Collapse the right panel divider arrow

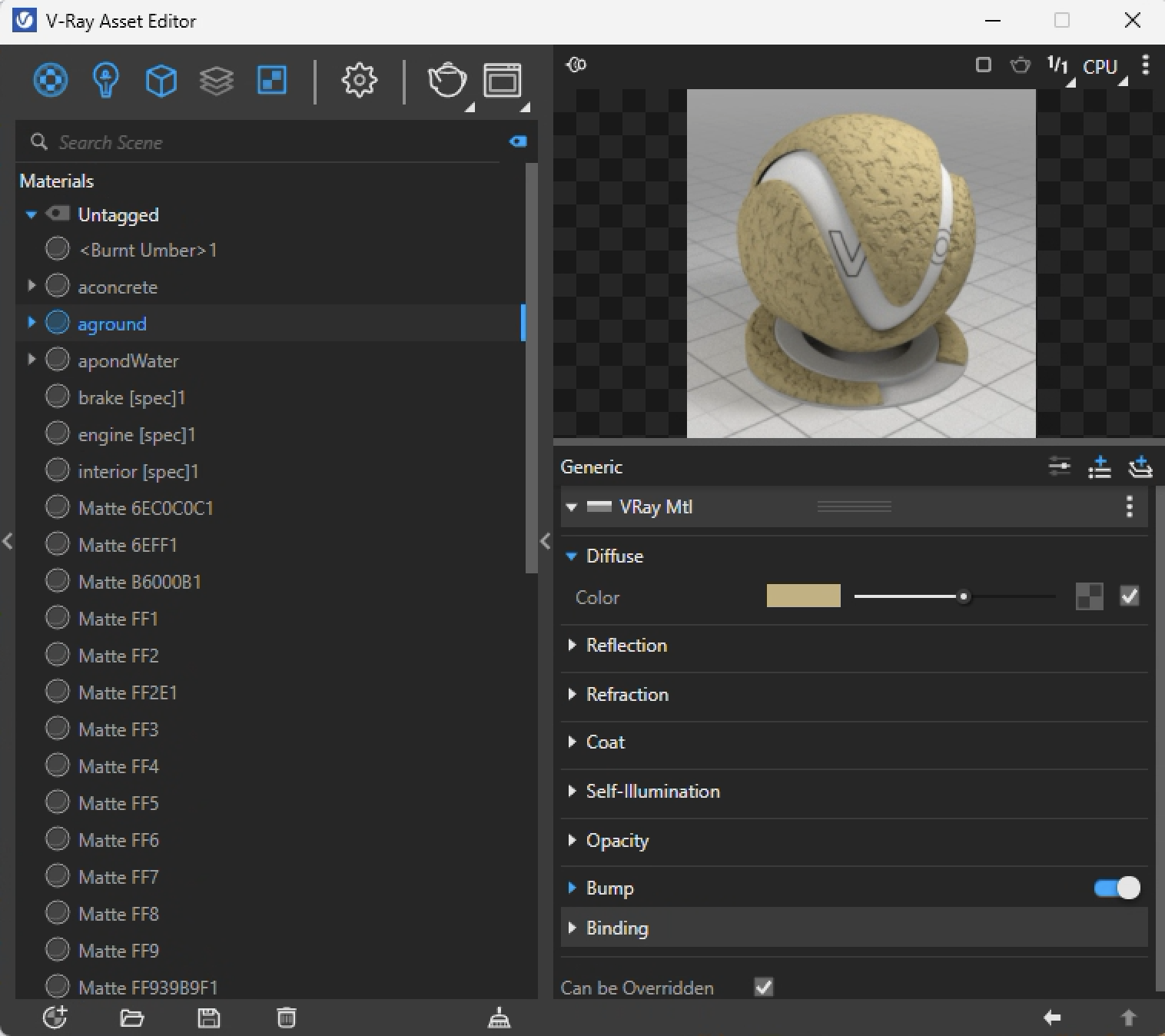(x=545, y=542)
